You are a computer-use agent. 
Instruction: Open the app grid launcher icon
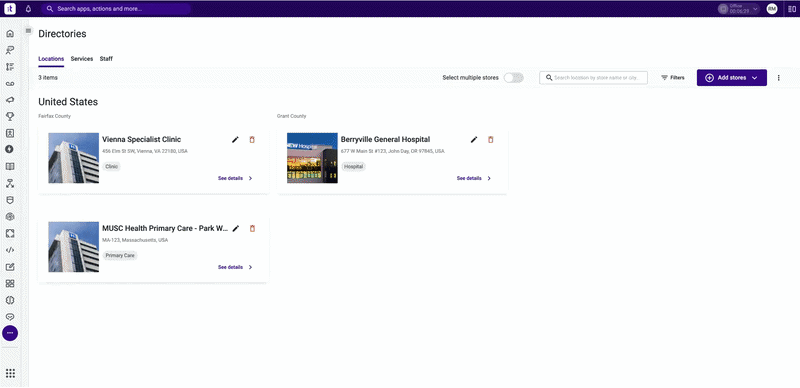10,374
